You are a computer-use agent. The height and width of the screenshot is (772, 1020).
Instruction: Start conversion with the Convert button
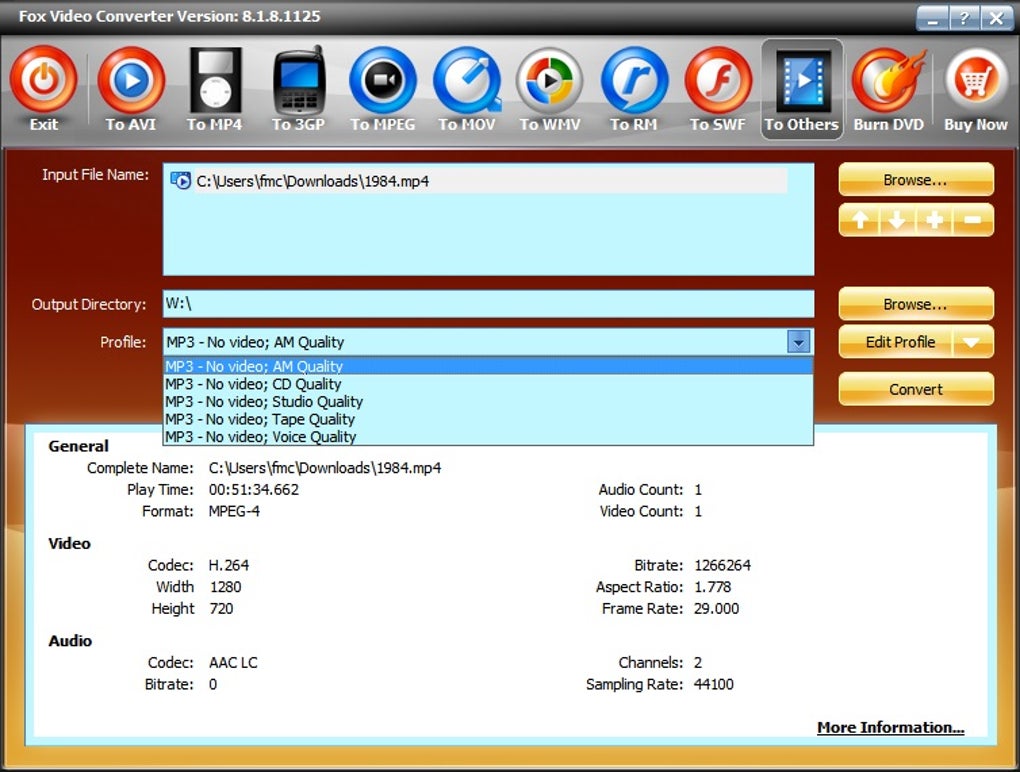916,389
